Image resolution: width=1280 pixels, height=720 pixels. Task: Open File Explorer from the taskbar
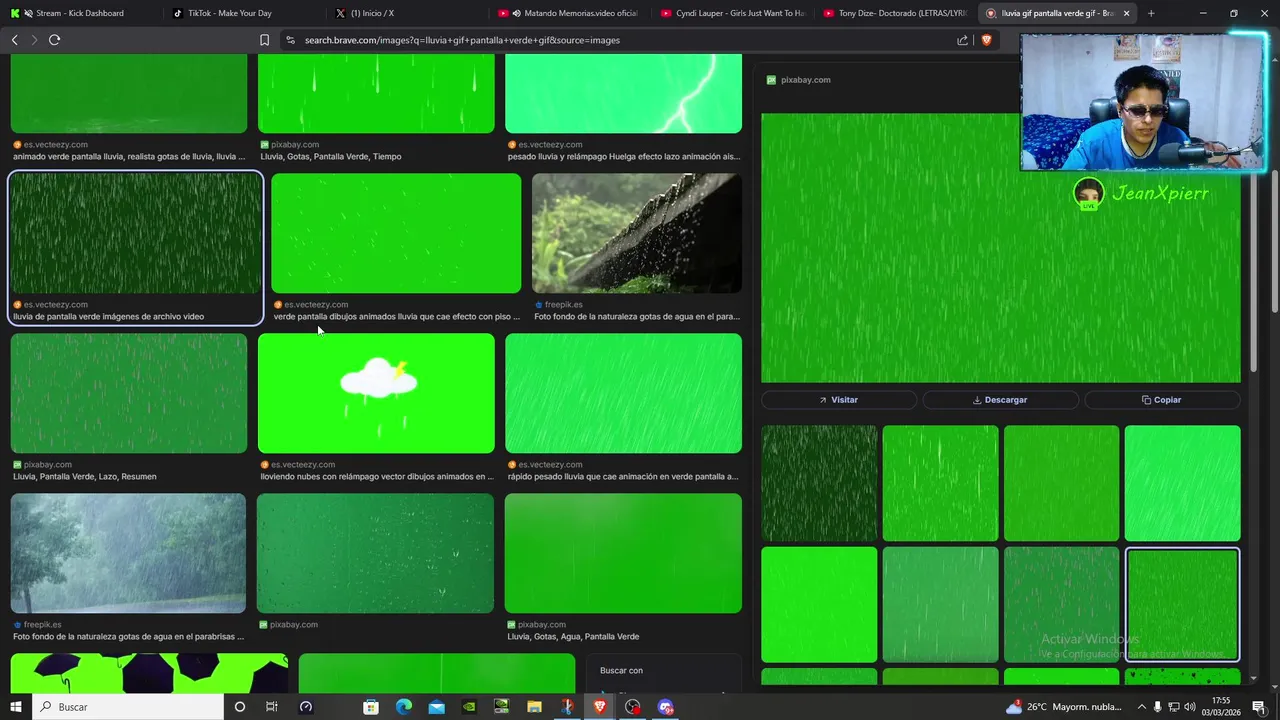click(x=534, y=707)
